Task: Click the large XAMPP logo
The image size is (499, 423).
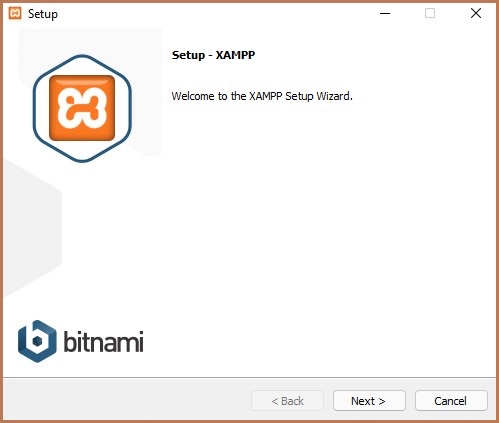Action: coord(82,108)
